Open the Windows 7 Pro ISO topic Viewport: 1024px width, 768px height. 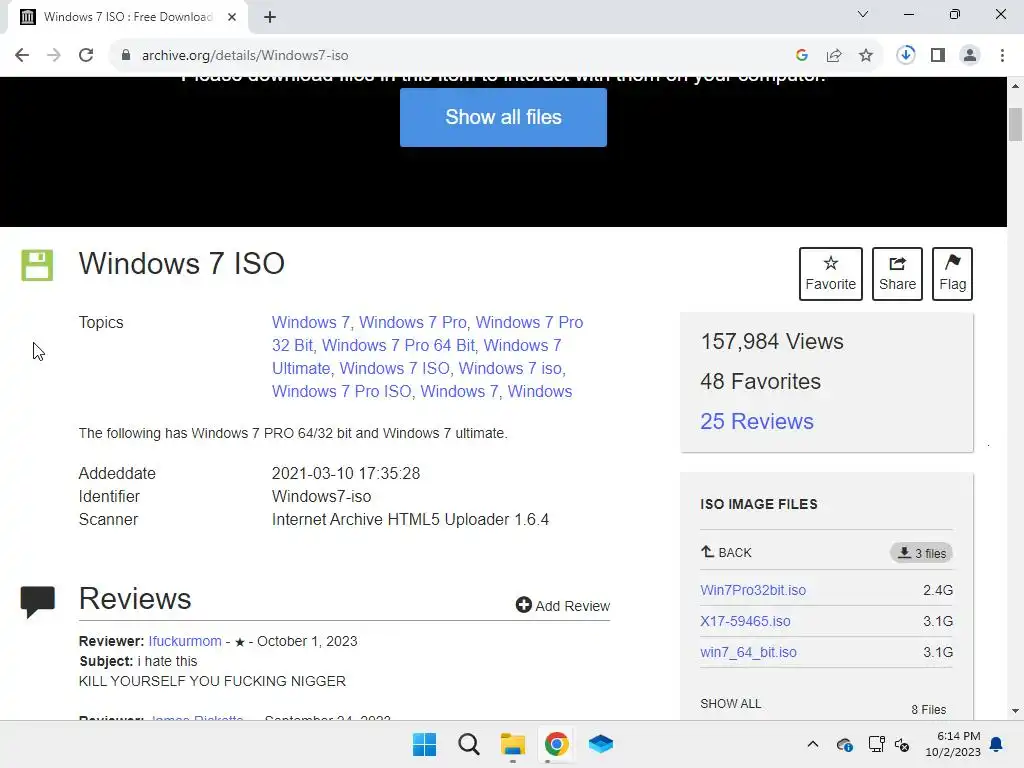click(x=342, y=391)
